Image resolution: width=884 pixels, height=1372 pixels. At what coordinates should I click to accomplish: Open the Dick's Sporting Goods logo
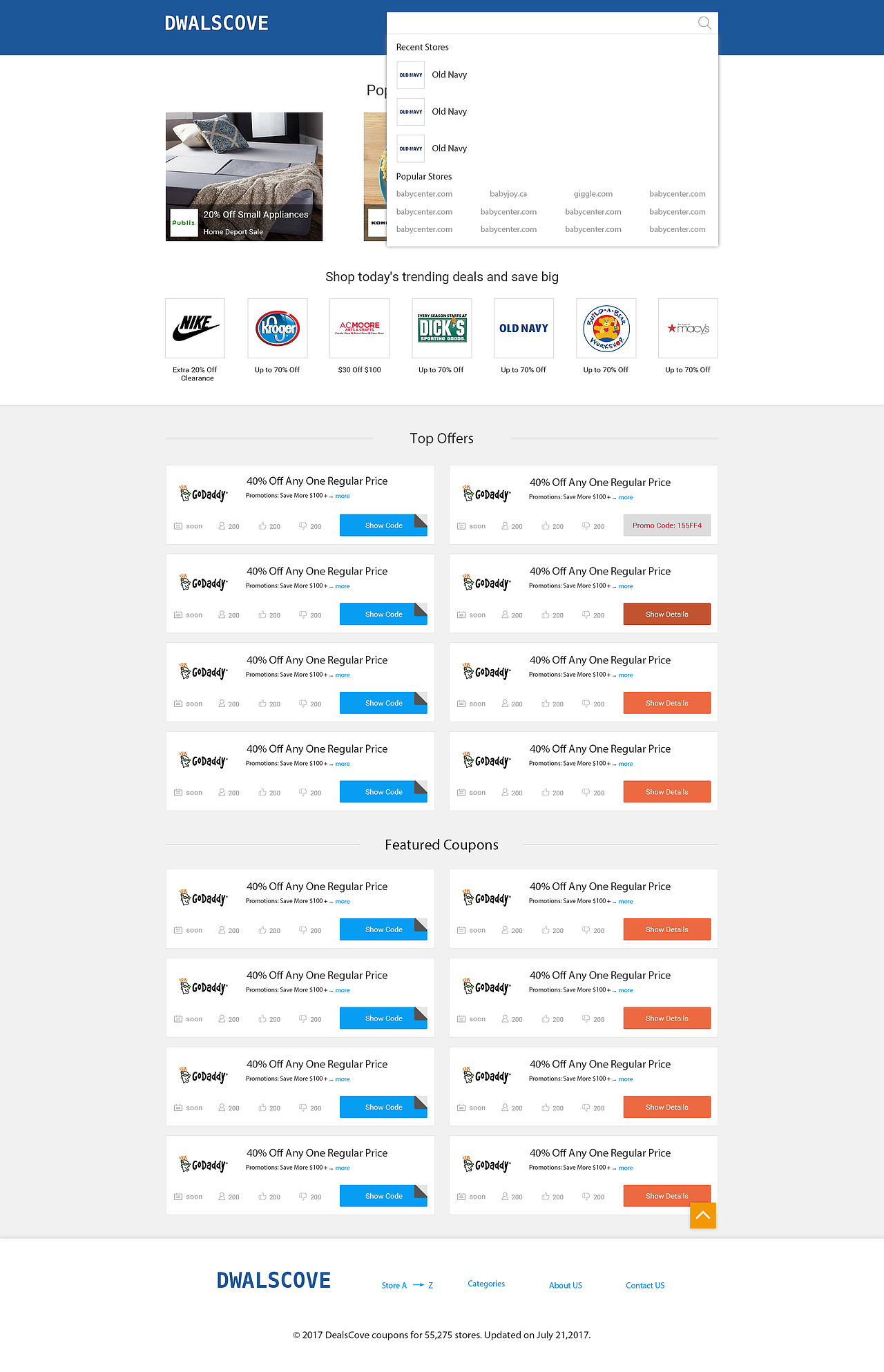click(442, 328)
